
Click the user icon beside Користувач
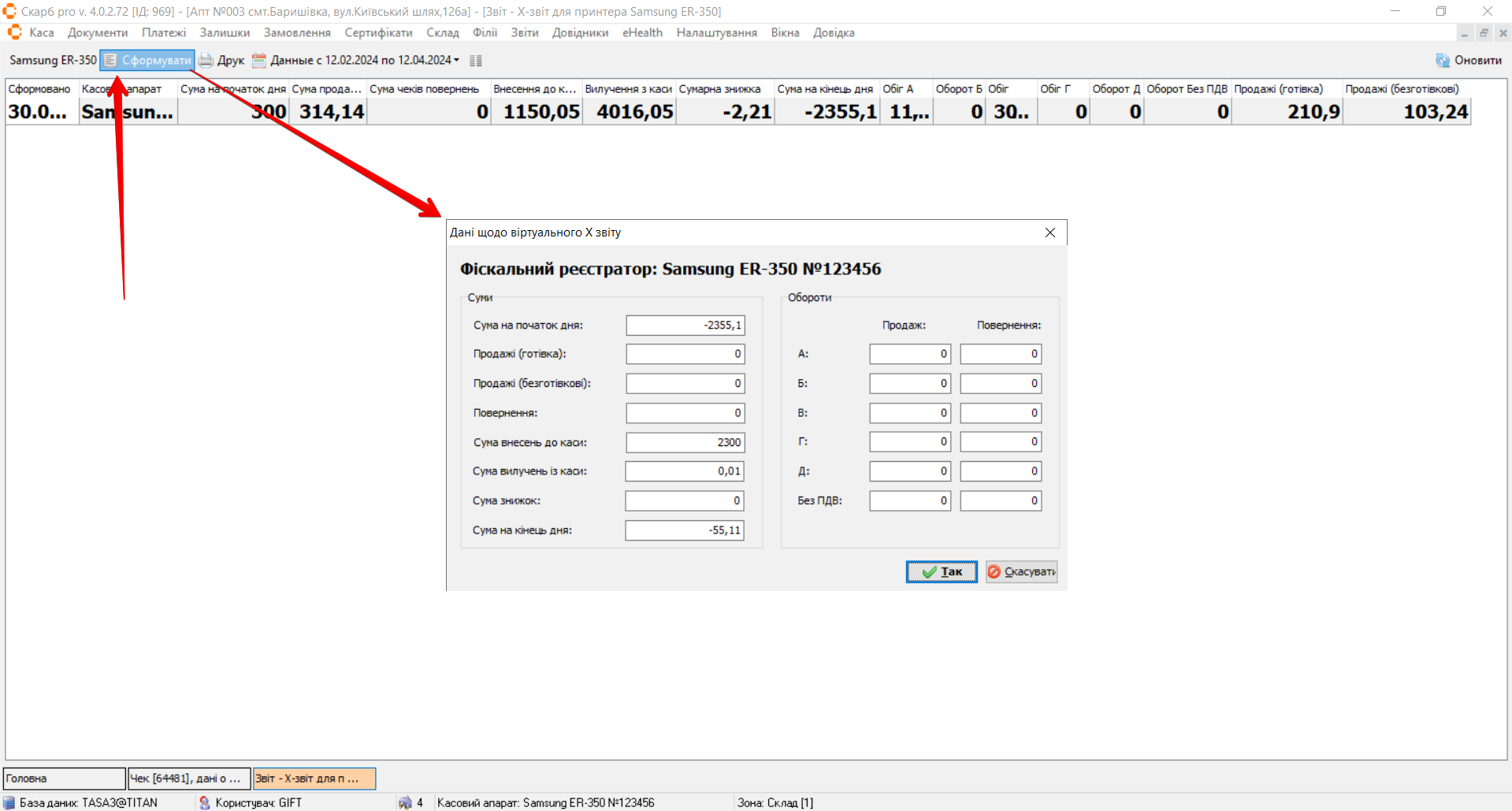[205, 802]
